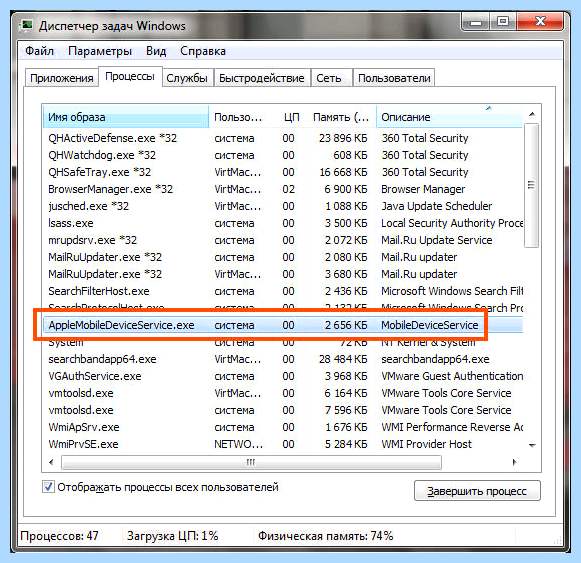Minimize the Task Manager window

click(x=476, y=21)
